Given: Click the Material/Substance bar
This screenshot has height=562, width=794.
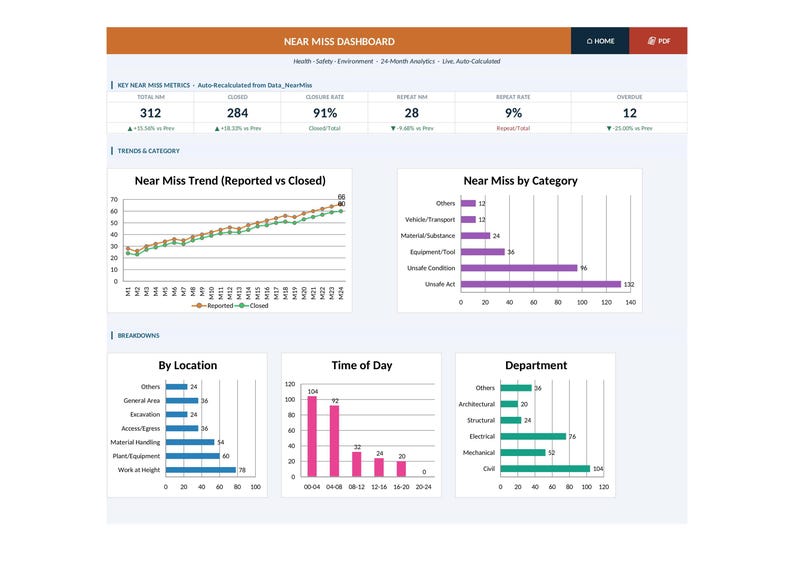Looking at the screenshot, I should [475, 235].
